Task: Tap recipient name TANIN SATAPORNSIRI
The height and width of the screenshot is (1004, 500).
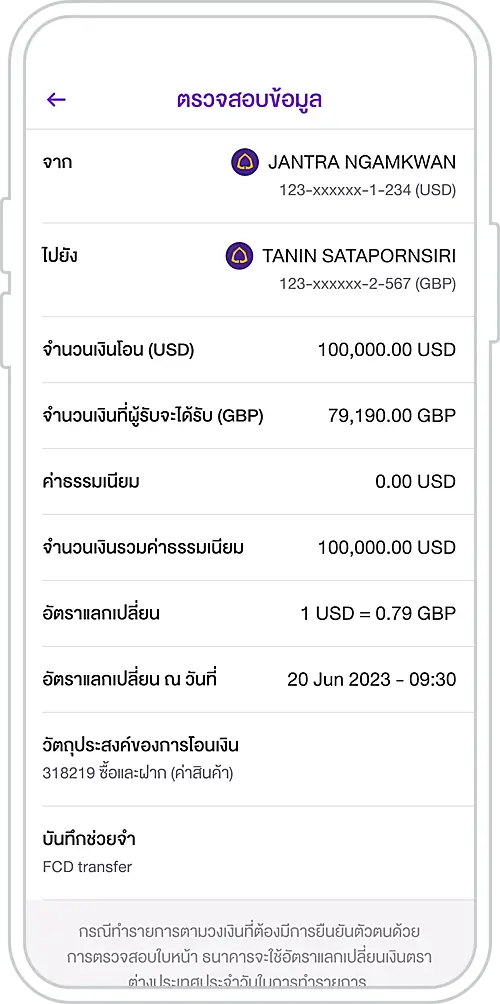Action: [359, 256]
